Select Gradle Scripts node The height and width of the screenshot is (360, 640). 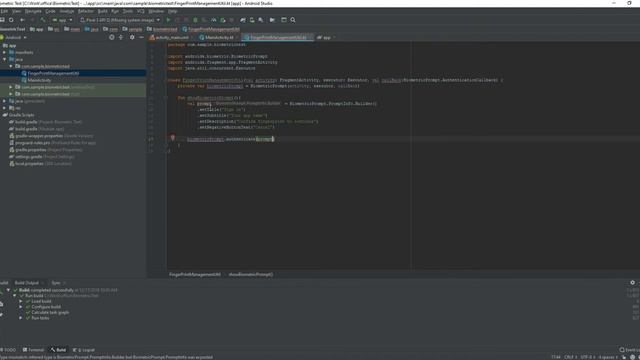click(18, 115)
